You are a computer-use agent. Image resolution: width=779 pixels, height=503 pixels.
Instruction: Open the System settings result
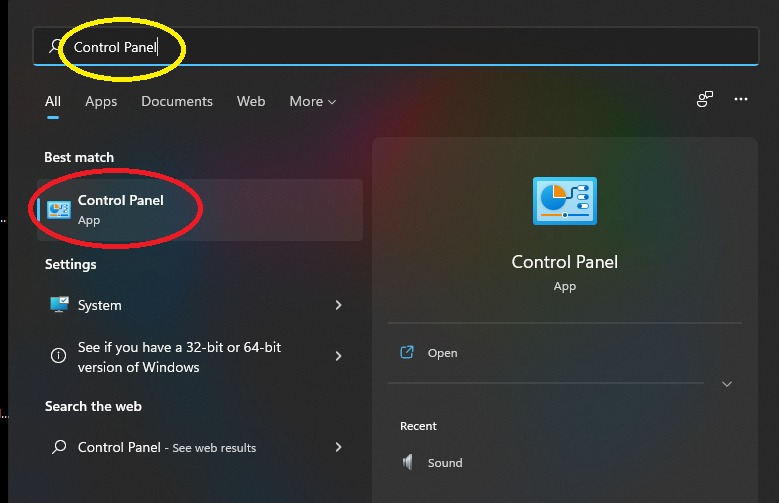tap(198, 305)
